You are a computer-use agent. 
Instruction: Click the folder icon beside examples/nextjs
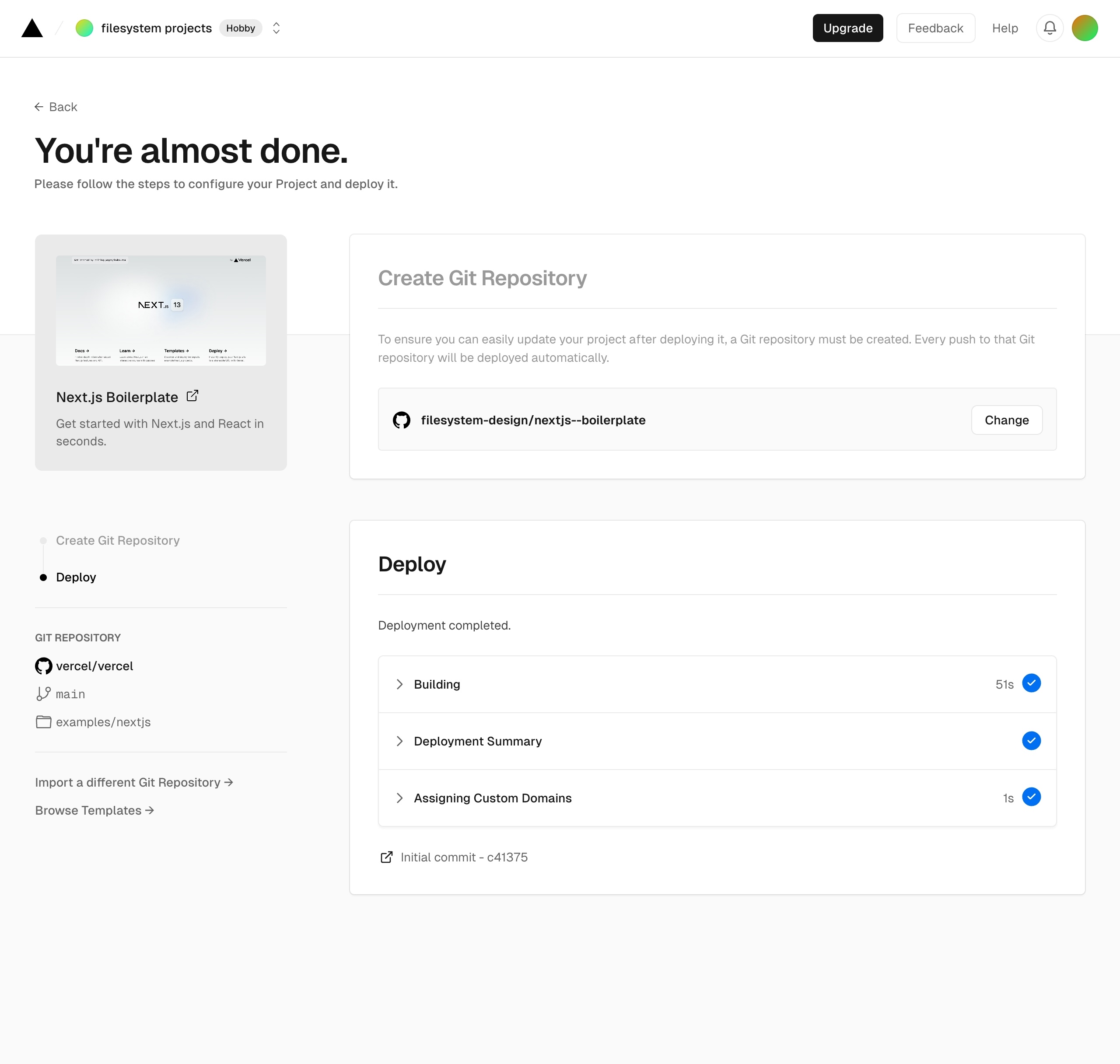coord(44,722)
